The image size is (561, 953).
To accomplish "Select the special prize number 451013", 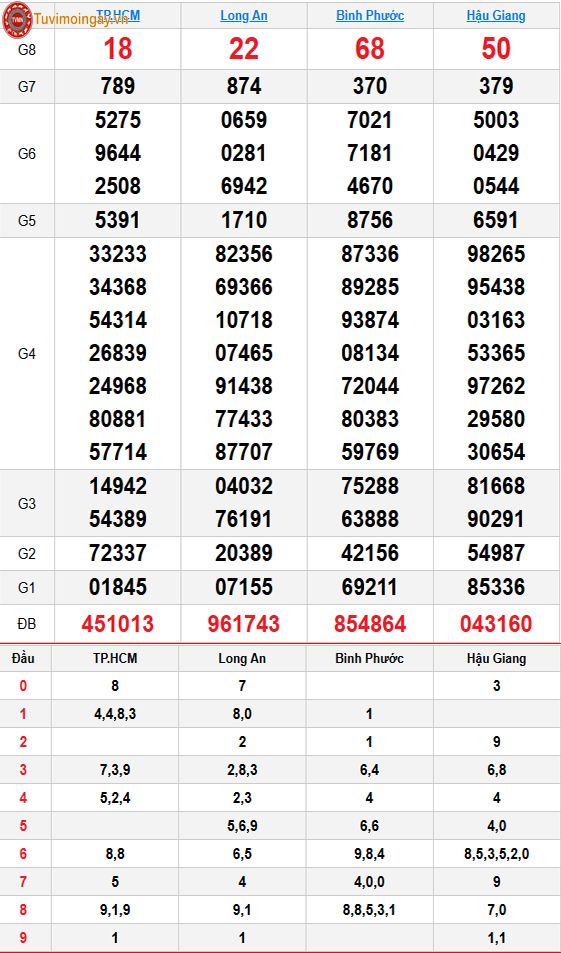I will click(118, 624).
